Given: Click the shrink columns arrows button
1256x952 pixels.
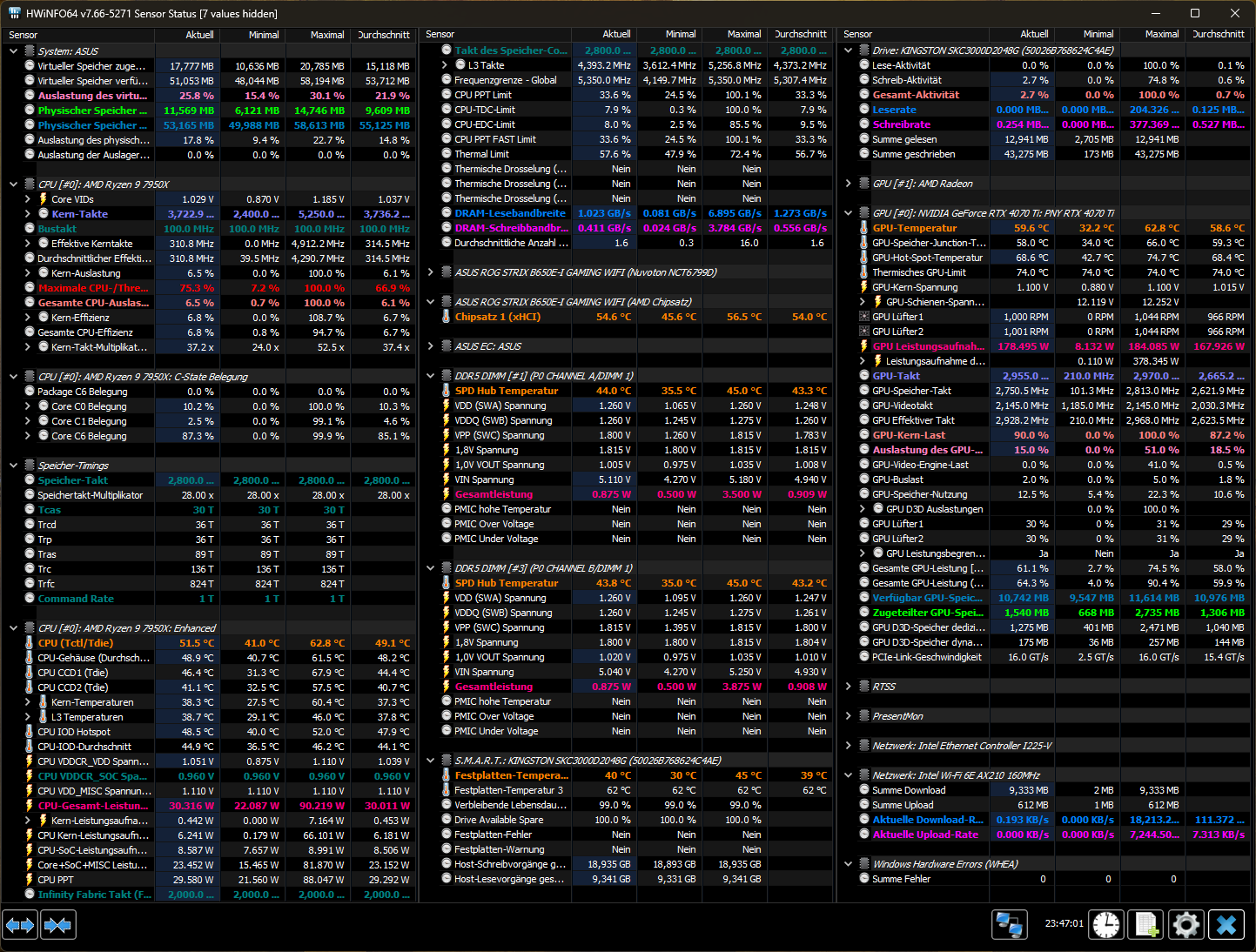Looking at the screenshot, I should (58, 924).
